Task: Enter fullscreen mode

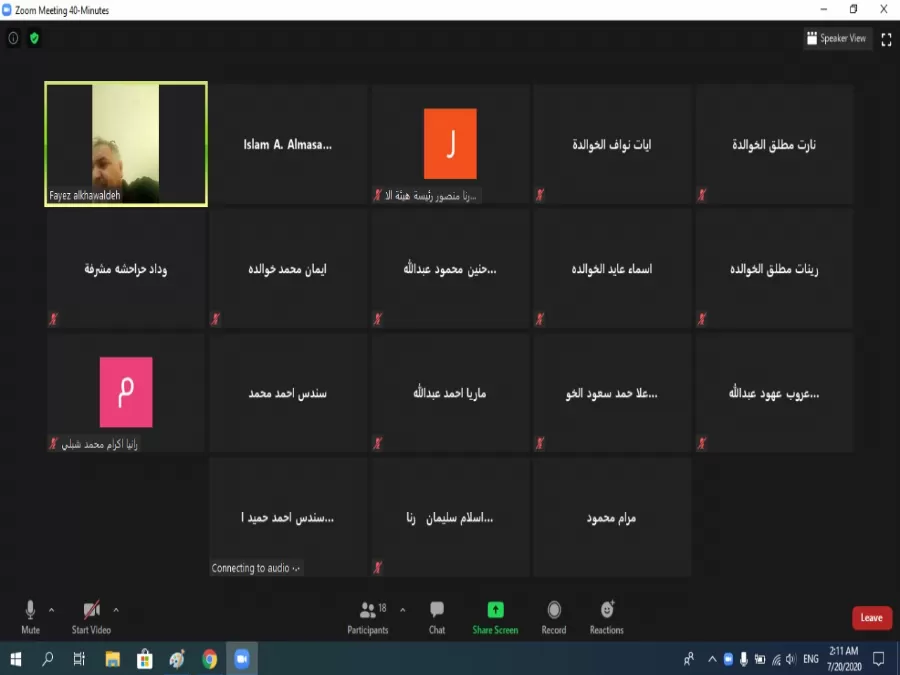Action: (887, 40)
